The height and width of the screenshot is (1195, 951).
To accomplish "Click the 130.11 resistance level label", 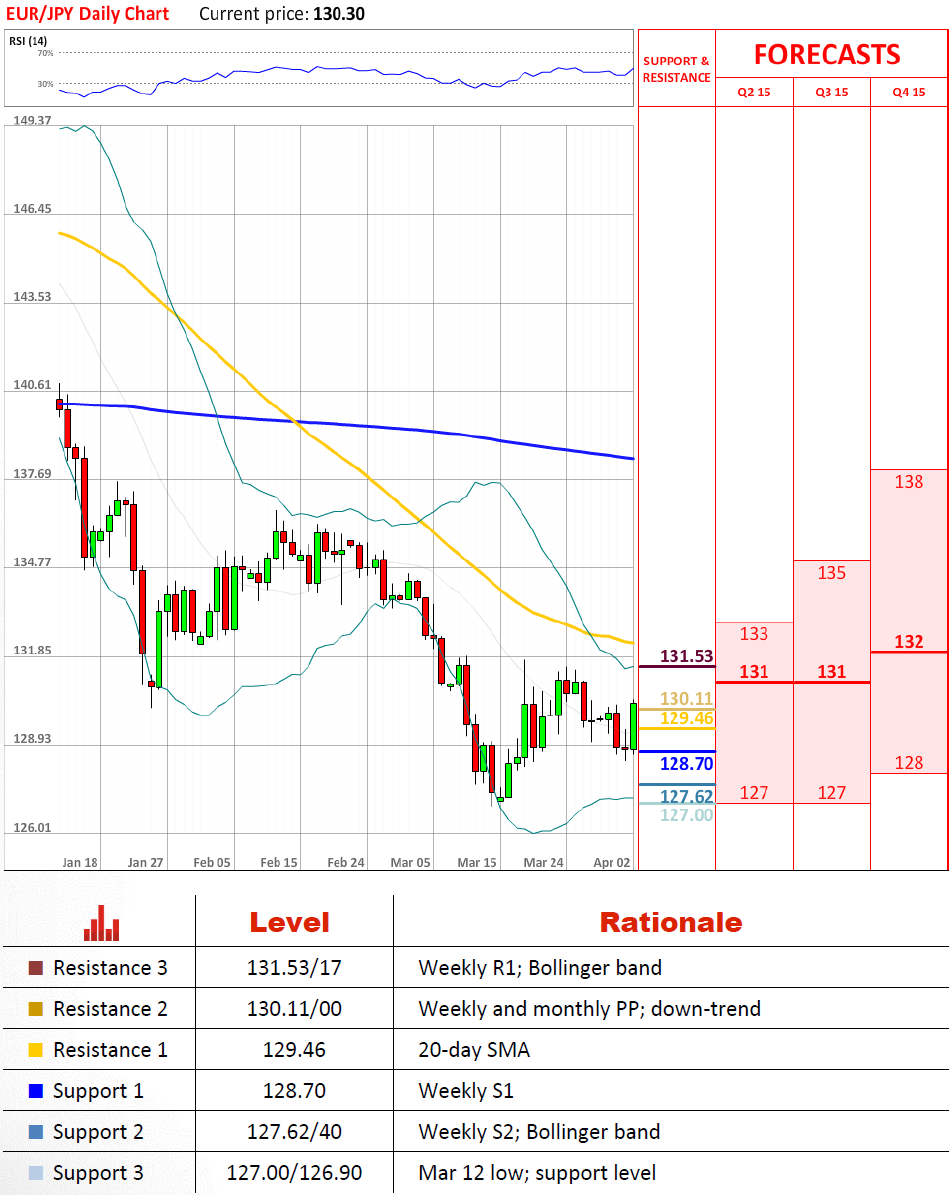I will coord(687,699).
